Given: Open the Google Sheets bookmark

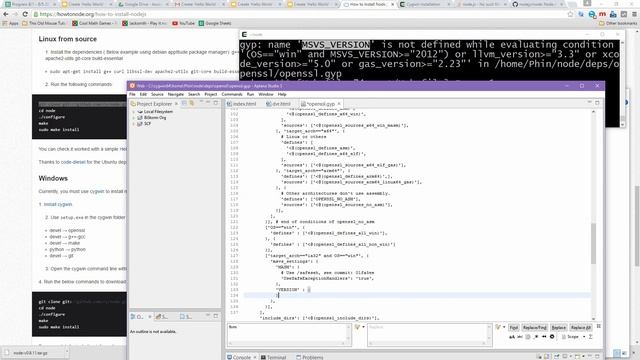Looking at the screenshot, I should point(215,23).
